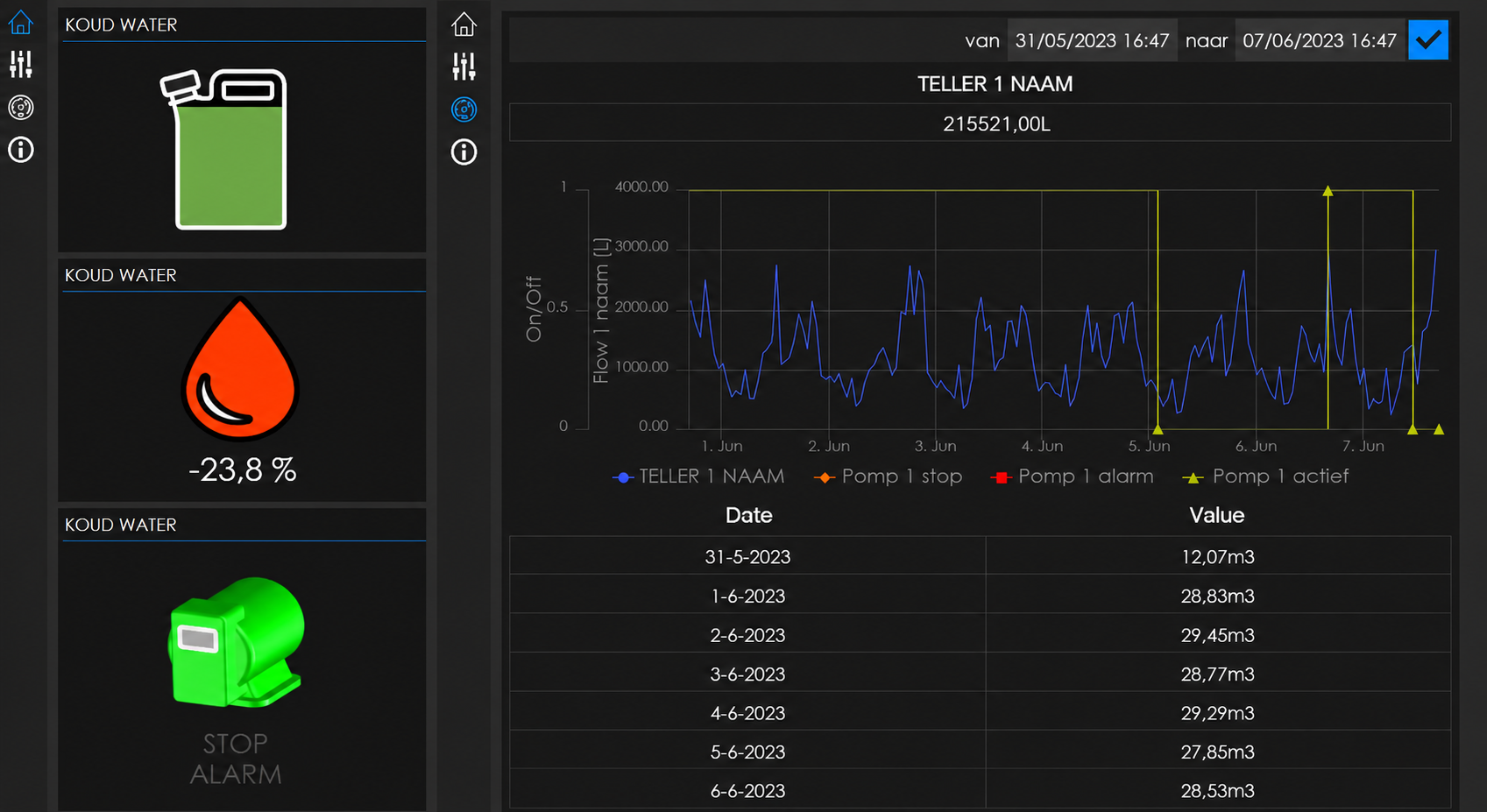The height and width of the screenshot is (812, 1487).
Task: Open settings sliders icon in left sidebar
Action: tap(21, 64)
